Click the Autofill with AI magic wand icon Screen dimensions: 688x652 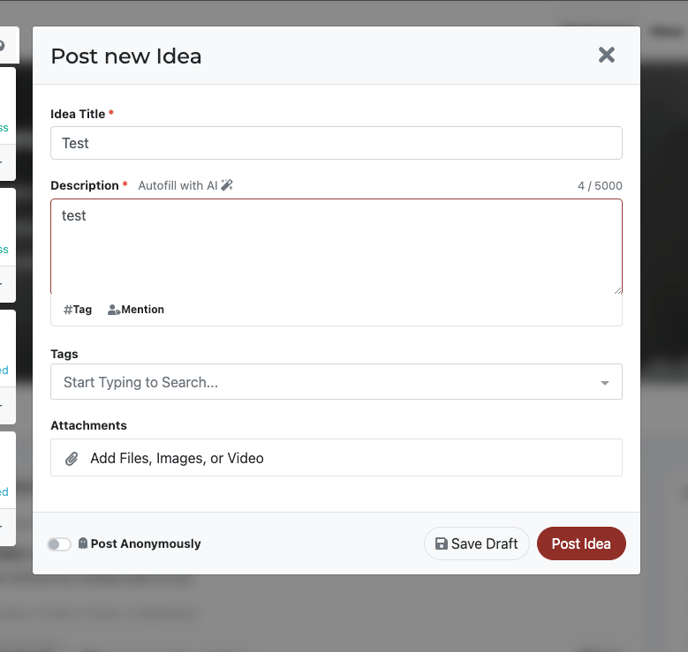(x=227, y=185)
